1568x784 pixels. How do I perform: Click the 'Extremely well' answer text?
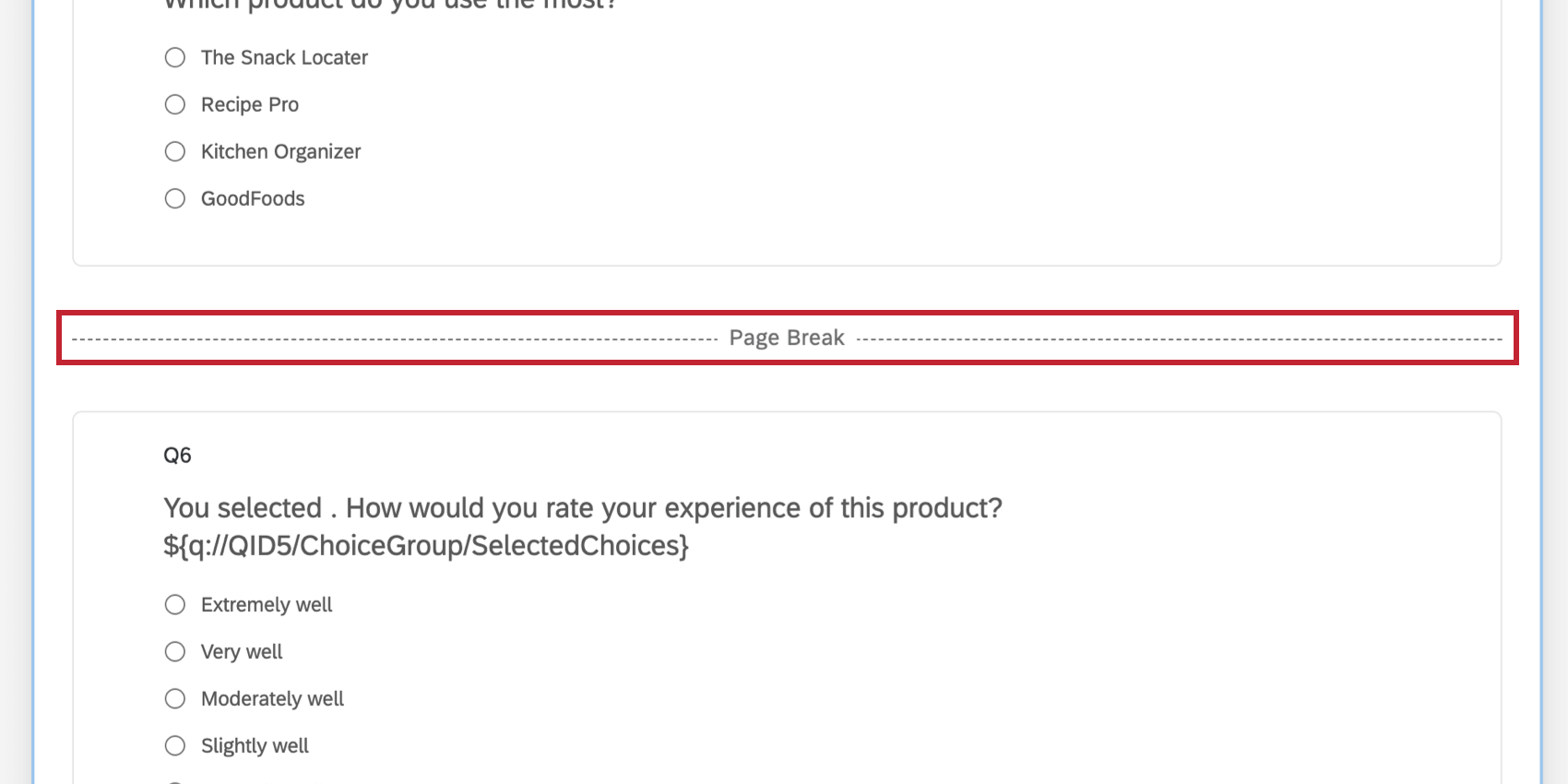point(267,605)
